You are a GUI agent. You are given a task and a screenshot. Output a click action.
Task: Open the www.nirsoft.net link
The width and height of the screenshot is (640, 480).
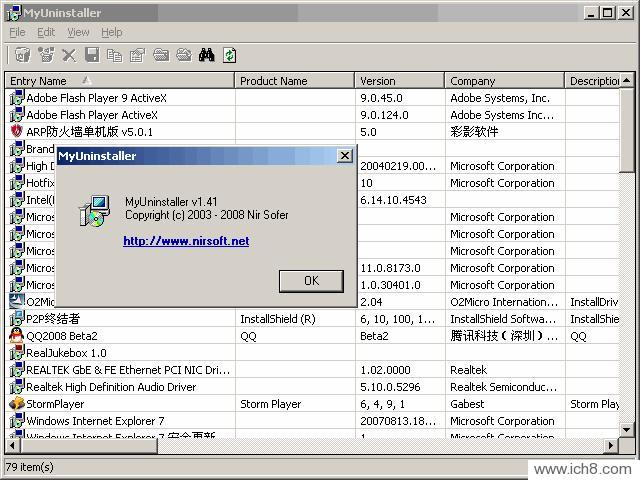(186, 241)
